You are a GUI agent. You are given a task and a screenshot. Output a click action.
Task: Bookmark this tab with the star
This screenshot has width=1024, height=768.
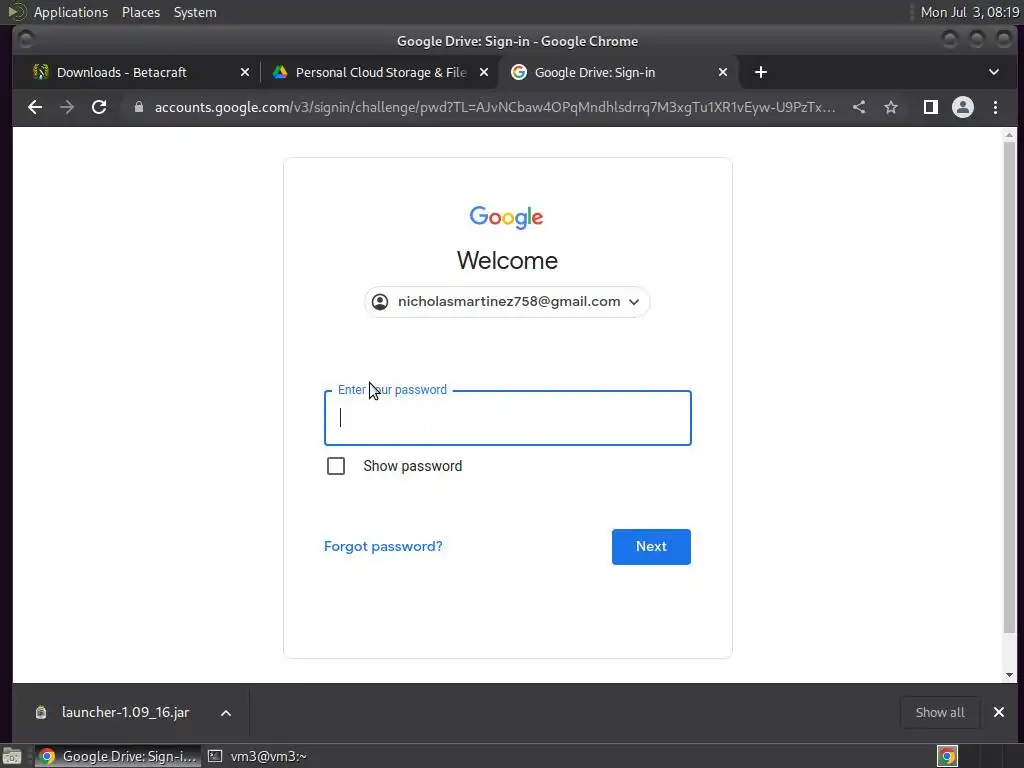pyautogui.click(x=891, y=107)
